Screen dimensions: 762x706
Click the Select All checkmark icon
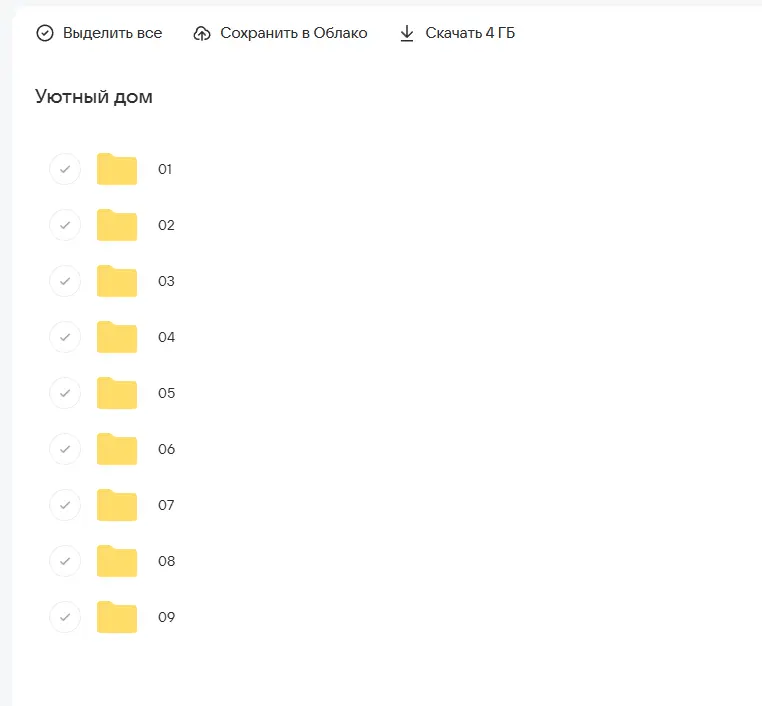(45, 34)
